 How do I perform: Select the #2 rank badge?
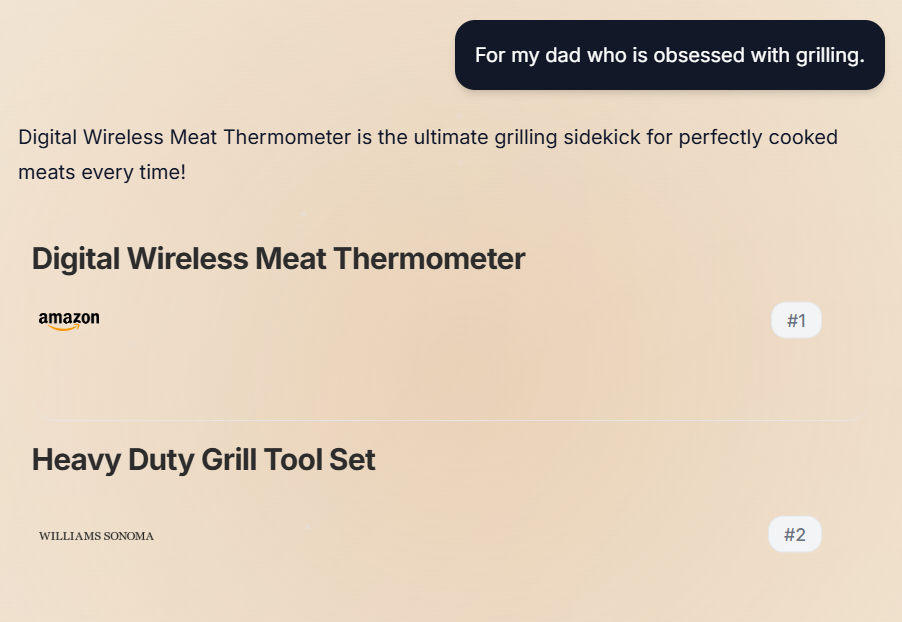click(795, 534)
